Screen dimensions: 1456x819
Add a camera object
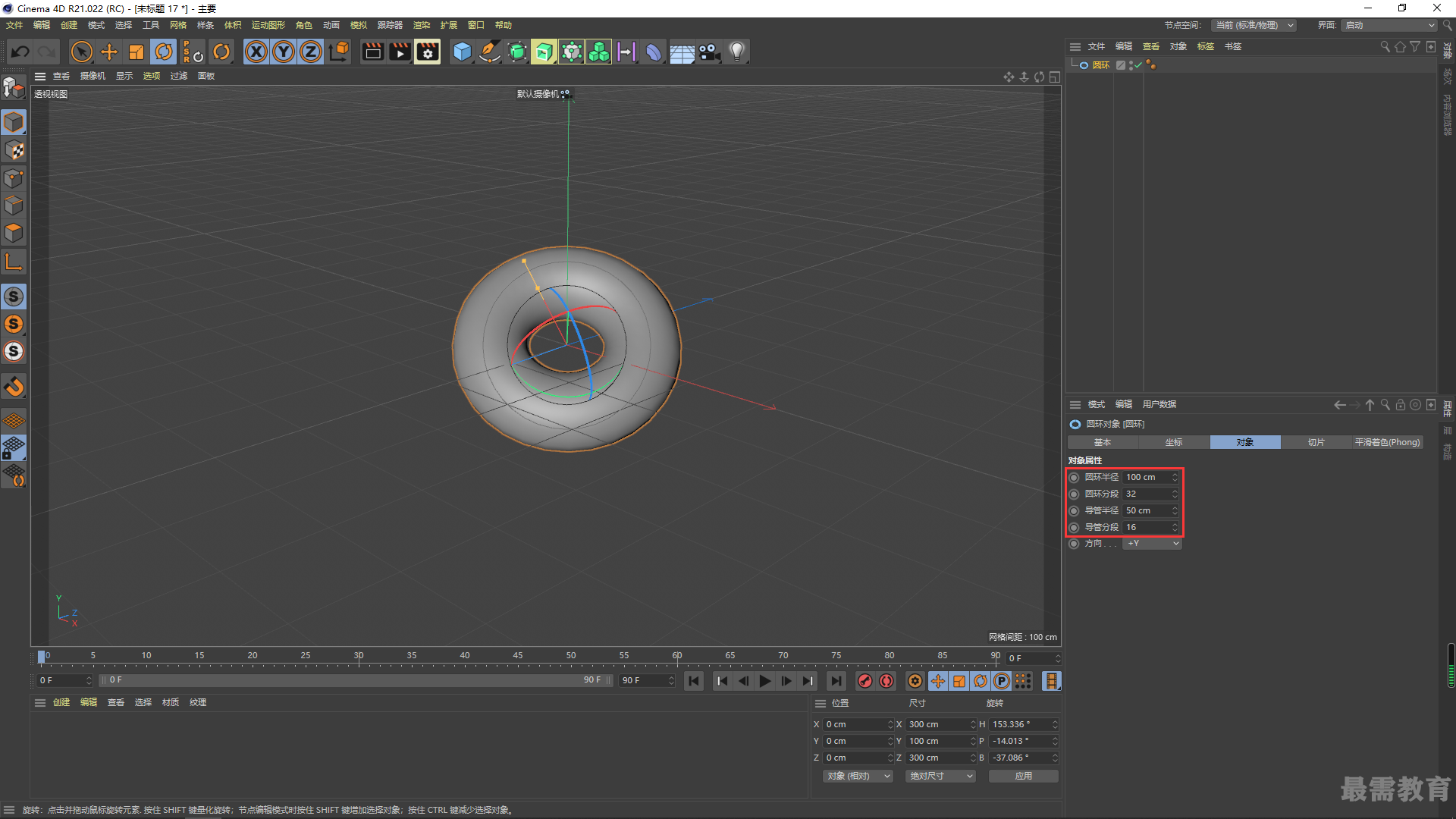(709, 52)
